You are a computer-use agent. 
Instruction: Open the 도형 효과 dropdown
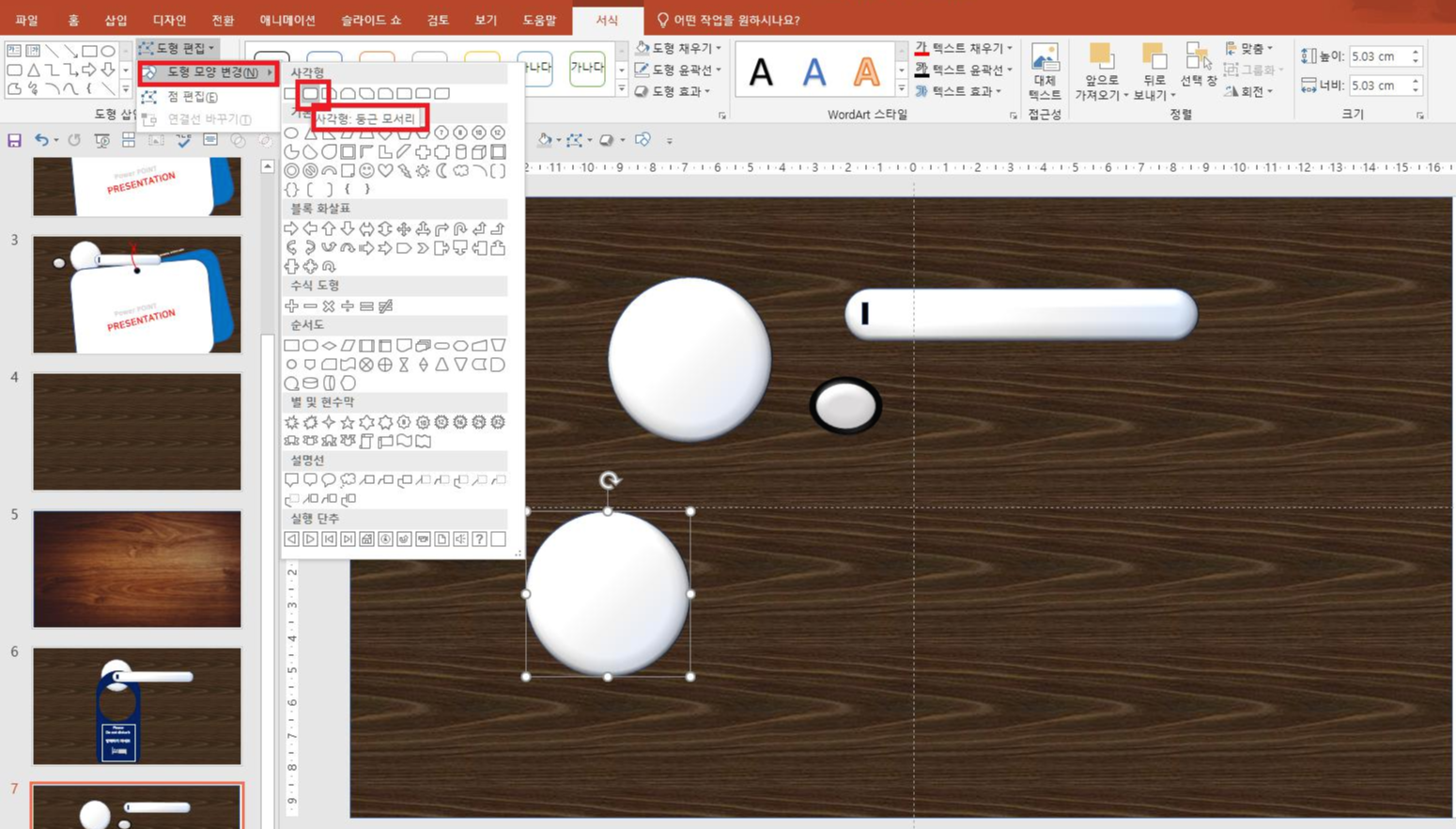coord(673,91)
